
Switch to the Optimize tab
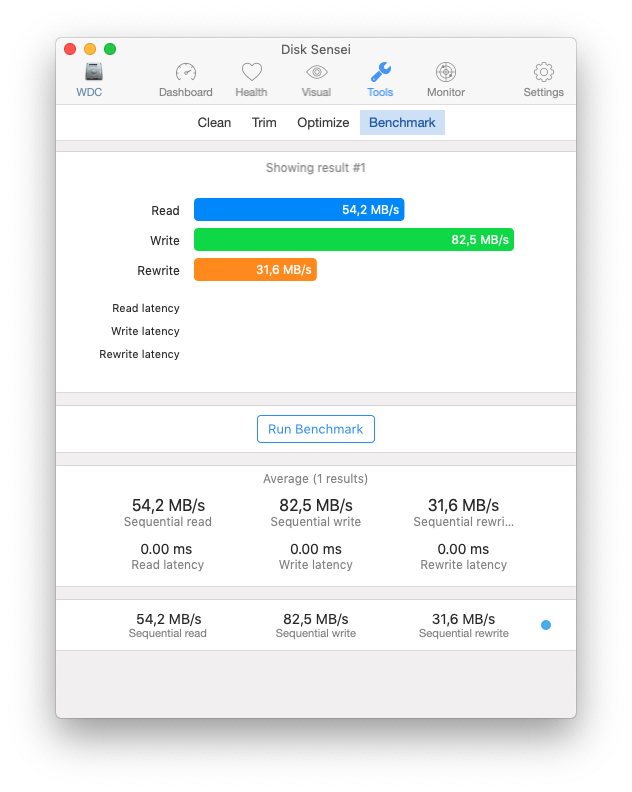tap(323, 123)
